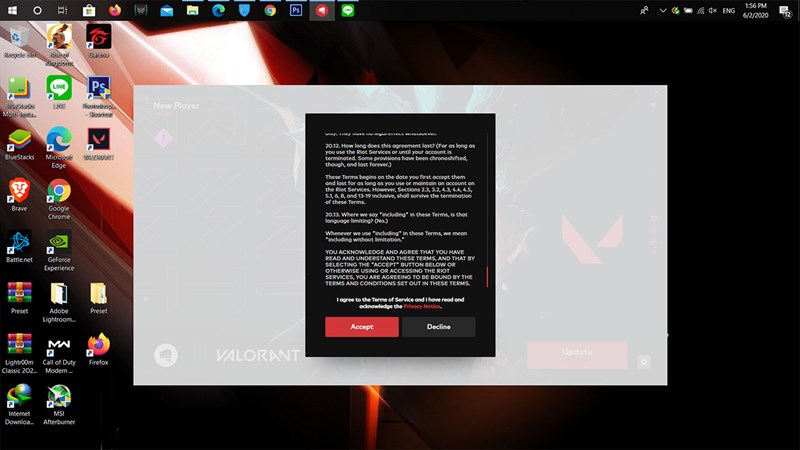
Task: Open the VALORANT desktop shortcut
Action: [x=98, y=144]
